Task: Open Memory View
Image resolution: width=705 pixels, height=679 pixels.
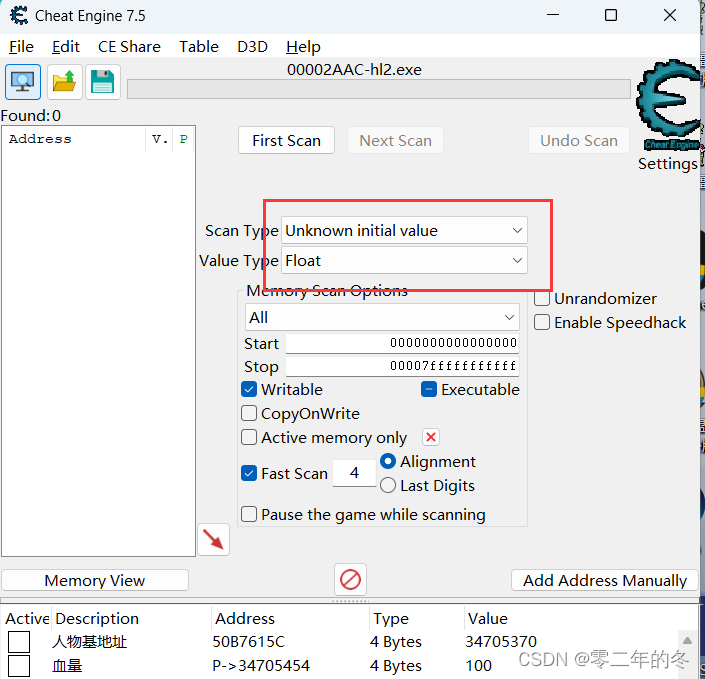Action: click(95, 581)
